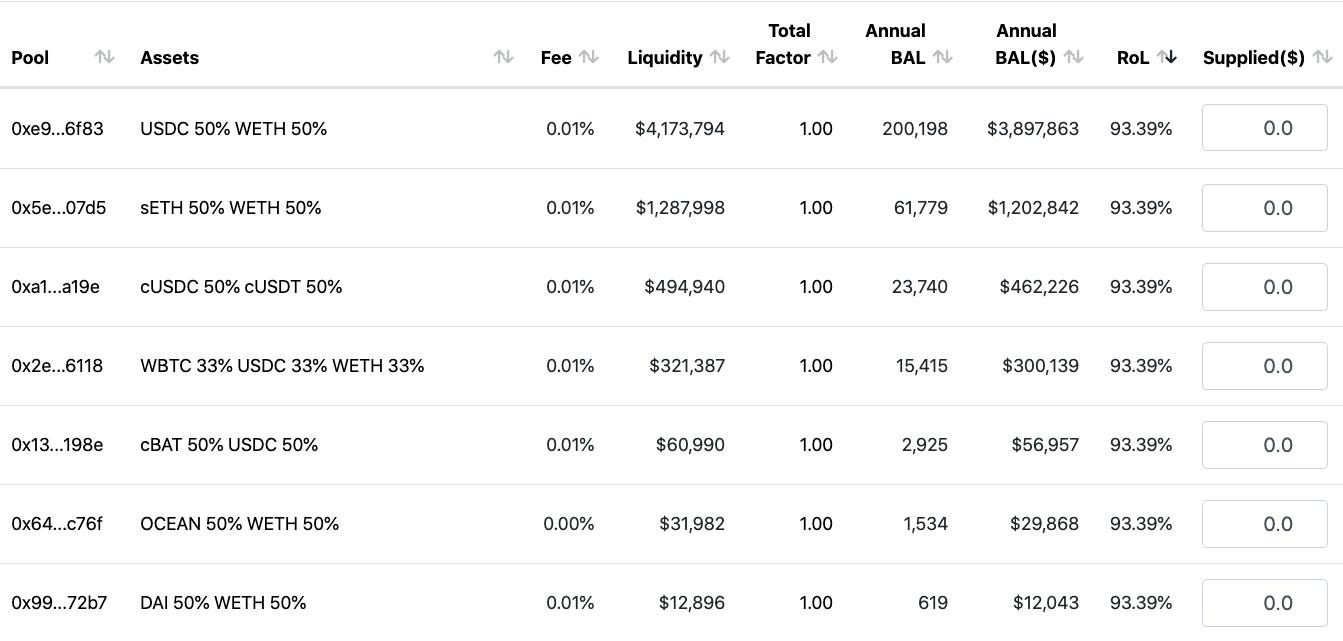Click supplied field for DAI/WETH pool

(x=1265, y=603)
